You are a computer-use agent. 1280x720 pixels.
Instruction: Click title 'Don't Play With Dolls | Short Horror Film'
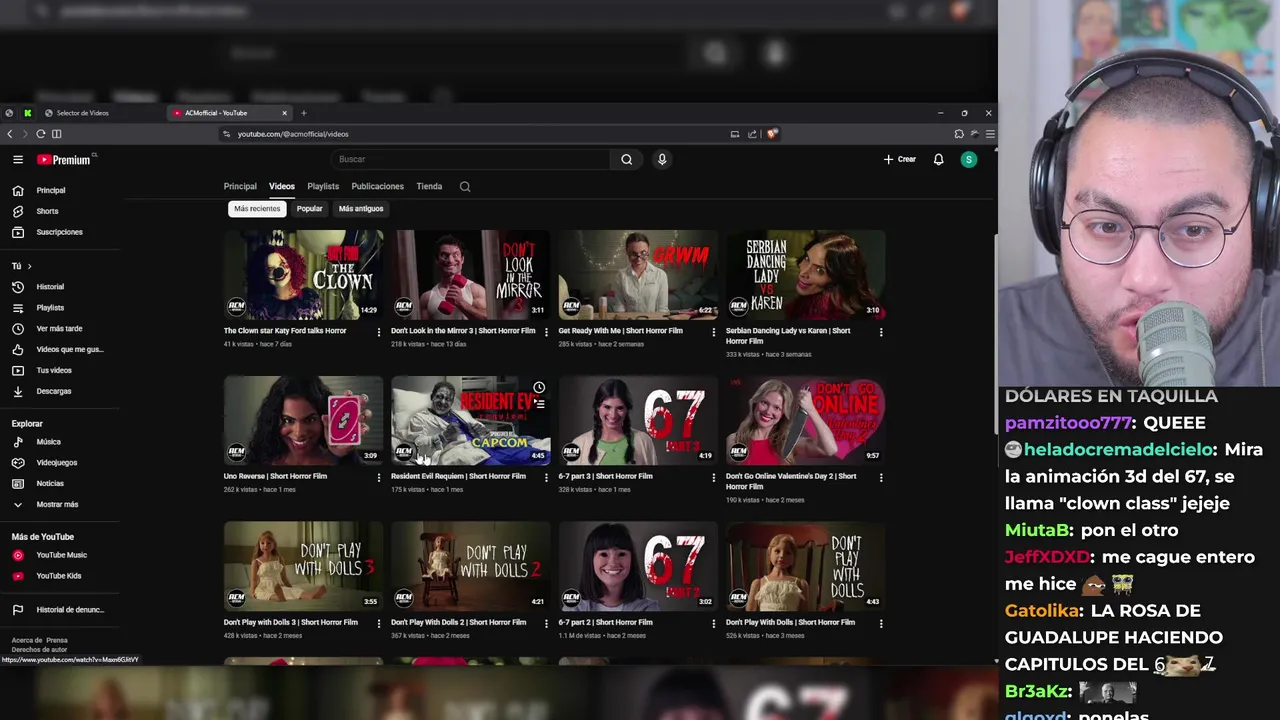click(x=790, y=622)
